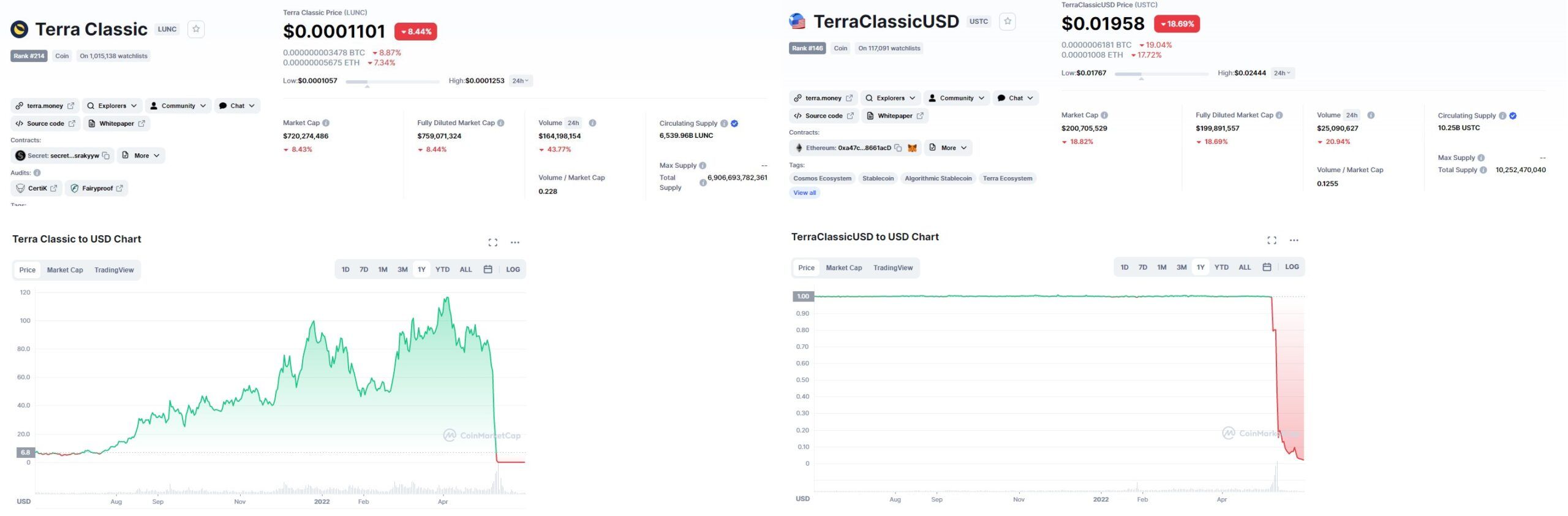Switch to TradingView tab on TerraClassicUSD chart

(893, 268)
